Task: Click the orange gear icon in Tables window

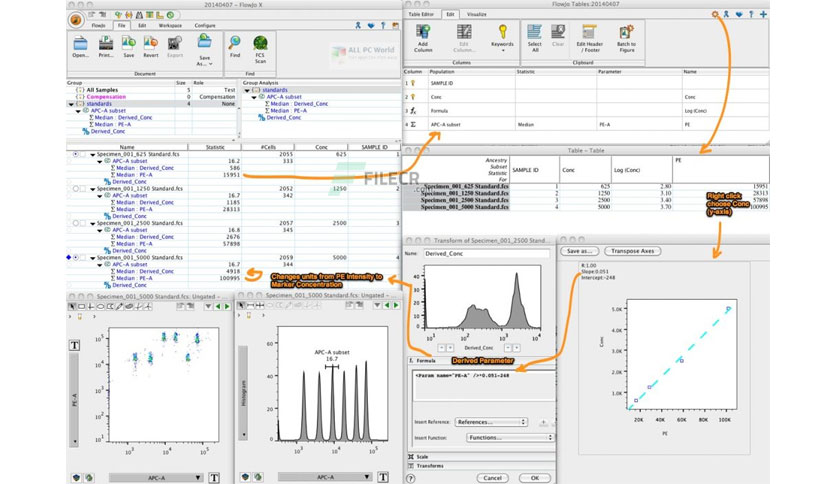Action: pos(715,14)
